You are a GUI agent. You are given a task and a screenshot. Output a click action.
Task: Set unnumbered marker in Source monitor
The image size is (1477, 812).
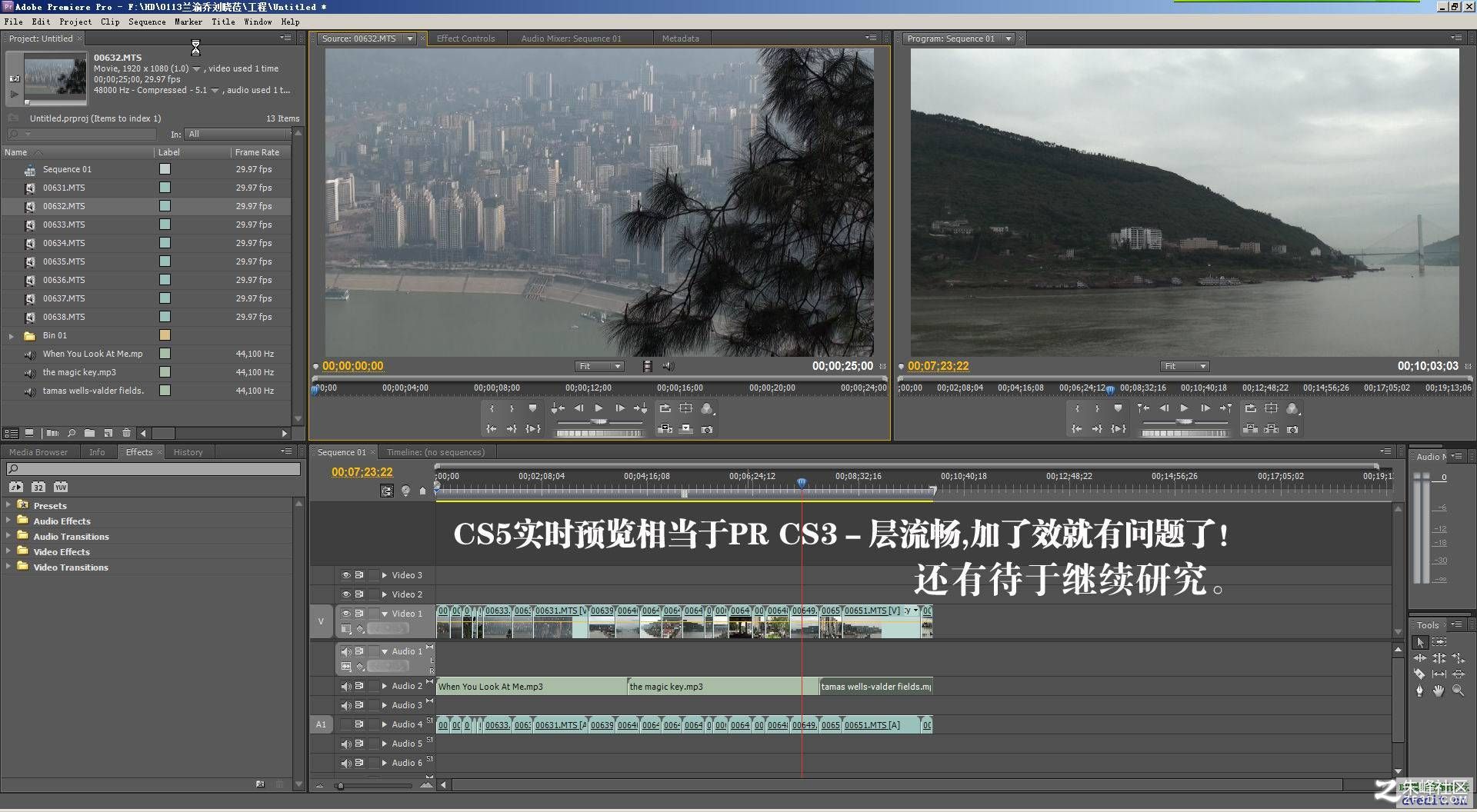(532, 408)
